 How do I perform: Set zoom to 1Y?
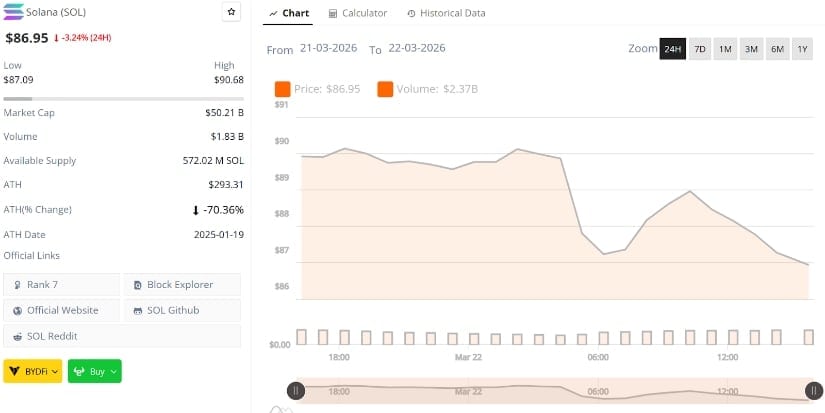(802, 49)
